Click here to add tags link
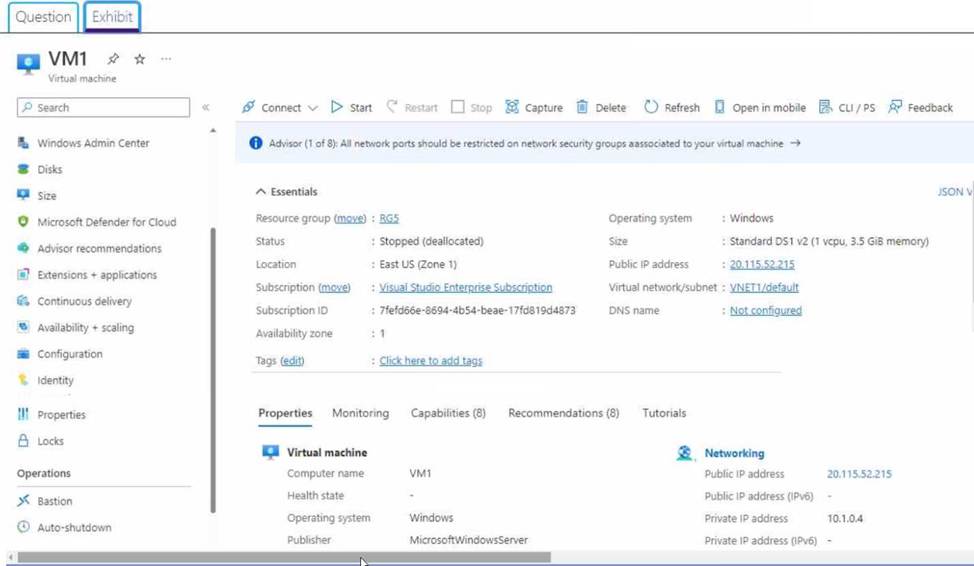The image size is (974, 566). tap(430, 361)
